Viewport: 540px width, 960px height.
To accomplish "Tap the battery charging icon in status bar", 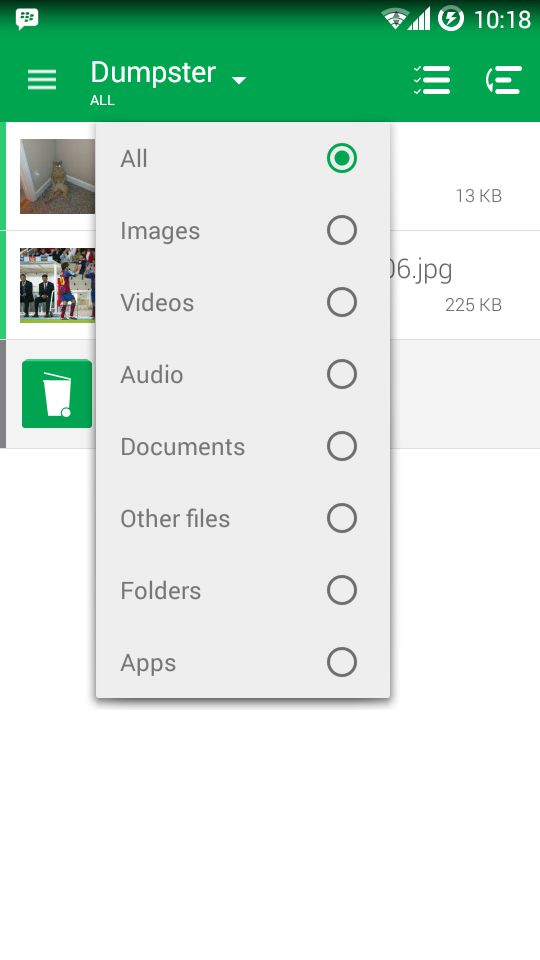I will (451, 19).
